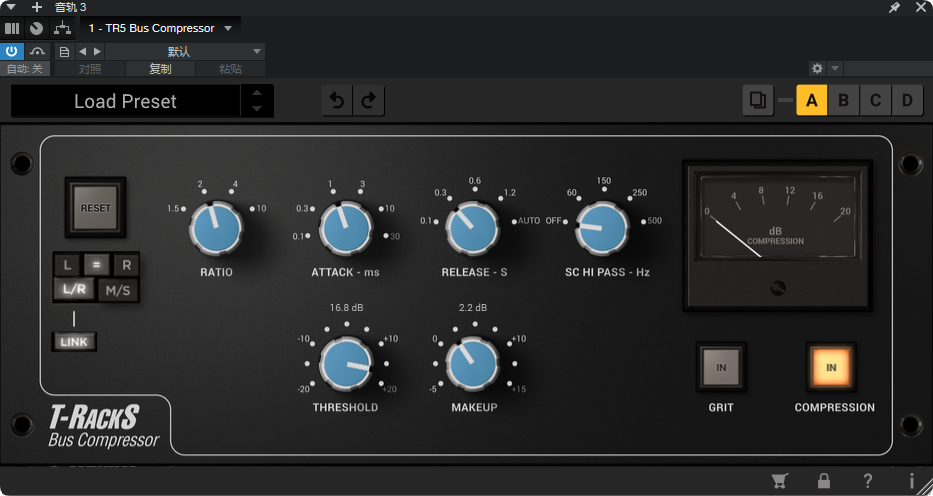The image size is (933, 496).
Task: Open the plugin selector dropdown arrow
Action: click(228, 28)
